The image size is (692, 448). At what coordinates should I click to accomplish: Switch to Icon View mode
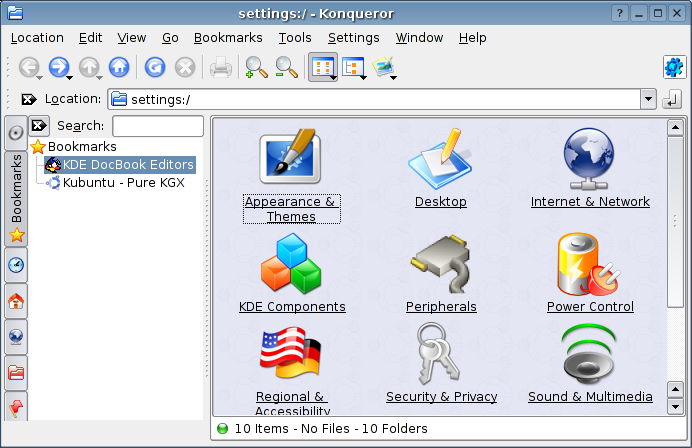tap(322, 68)
